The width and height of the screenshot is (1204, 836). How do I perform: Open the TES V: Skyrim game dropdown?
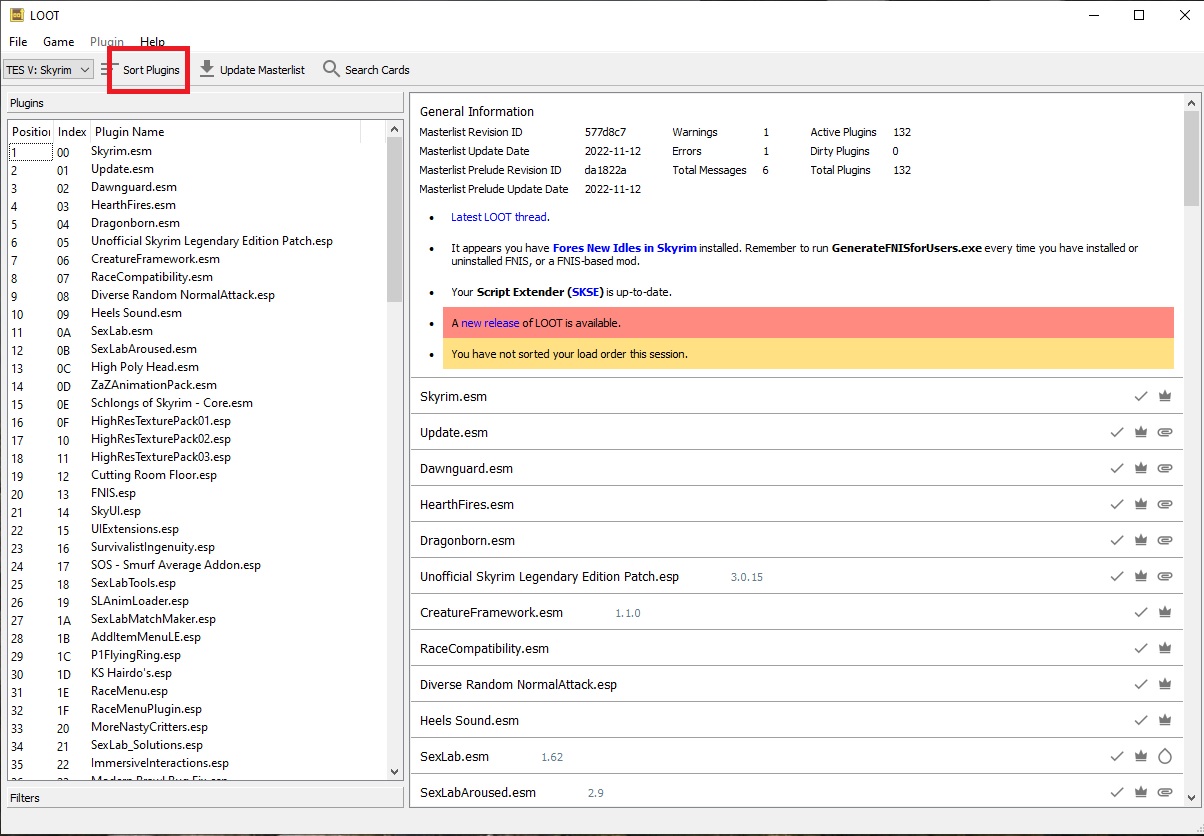(48, 70)
